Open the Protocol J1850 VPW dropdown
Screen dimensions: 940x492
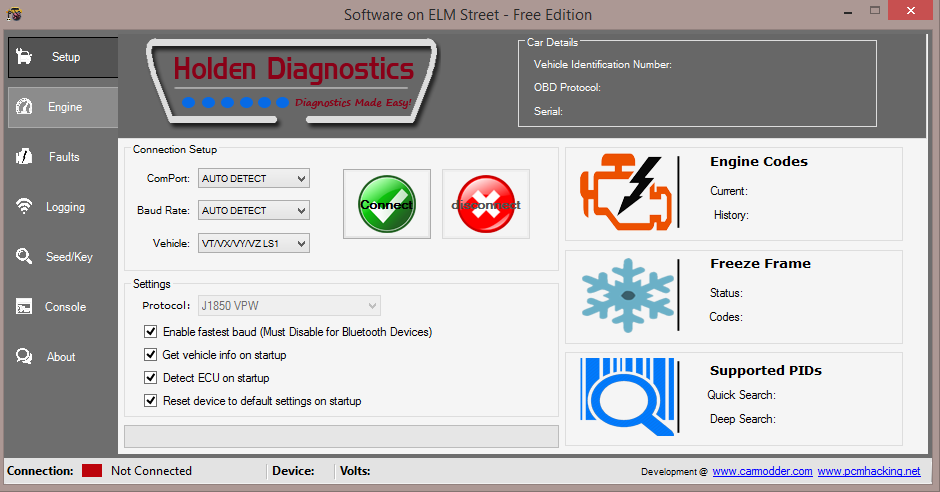click(289, 306)
